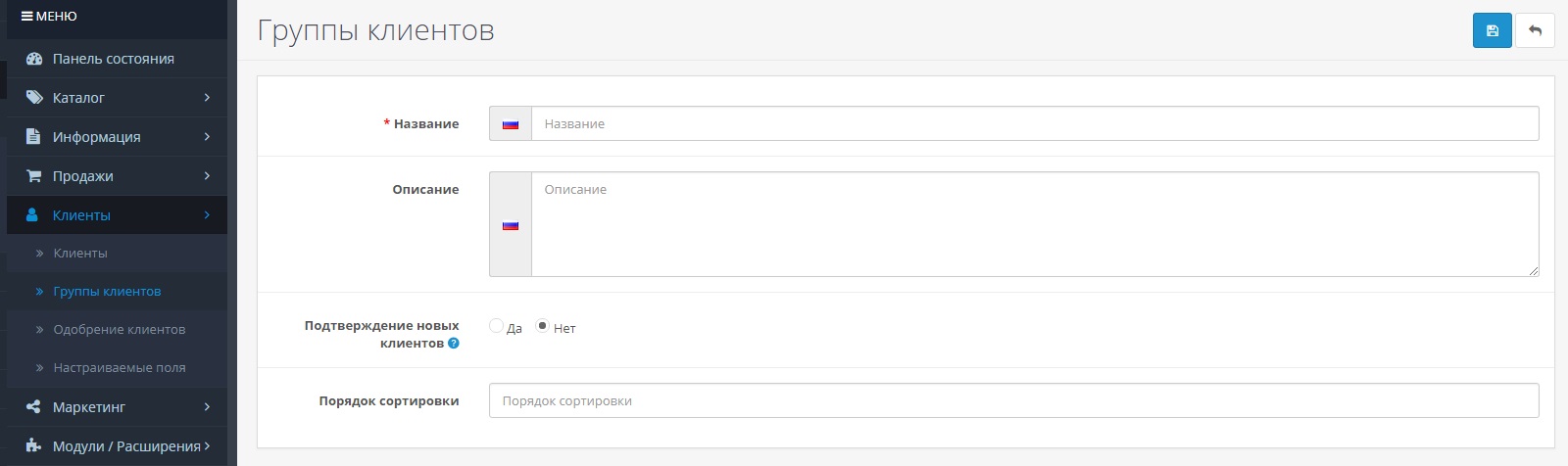1568x466 pixels.
Task: Click the help question mark icon
Action: (x=454, y=344)
